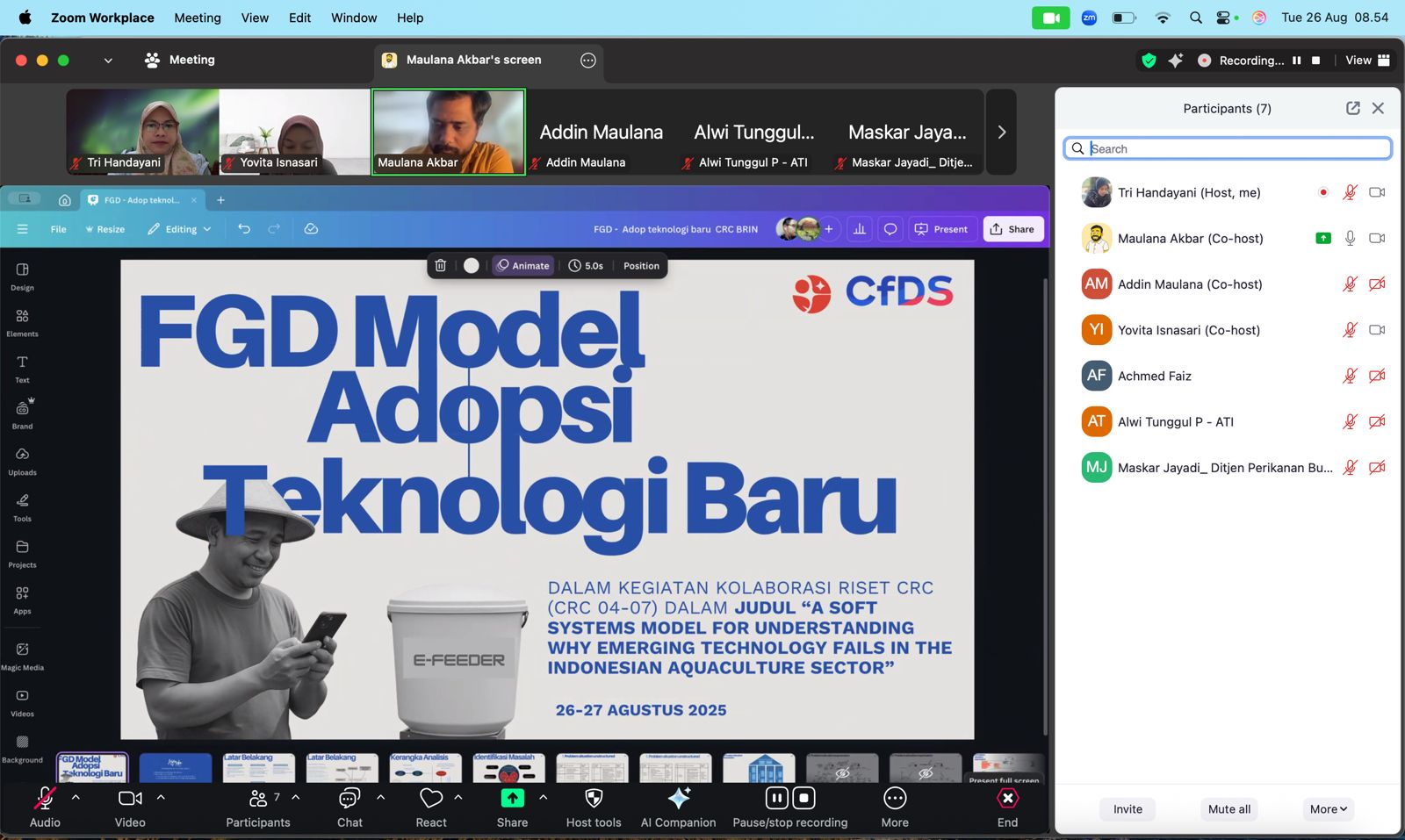The height and width of the screenshot is (840, 1405).
Task: Open the Videos panel in Canva
Action: 22,702
